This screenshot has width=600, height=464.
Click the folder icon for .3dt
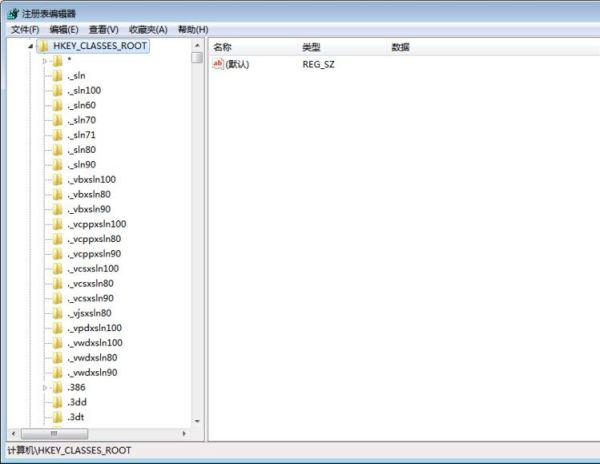click(x=58, y=417)
